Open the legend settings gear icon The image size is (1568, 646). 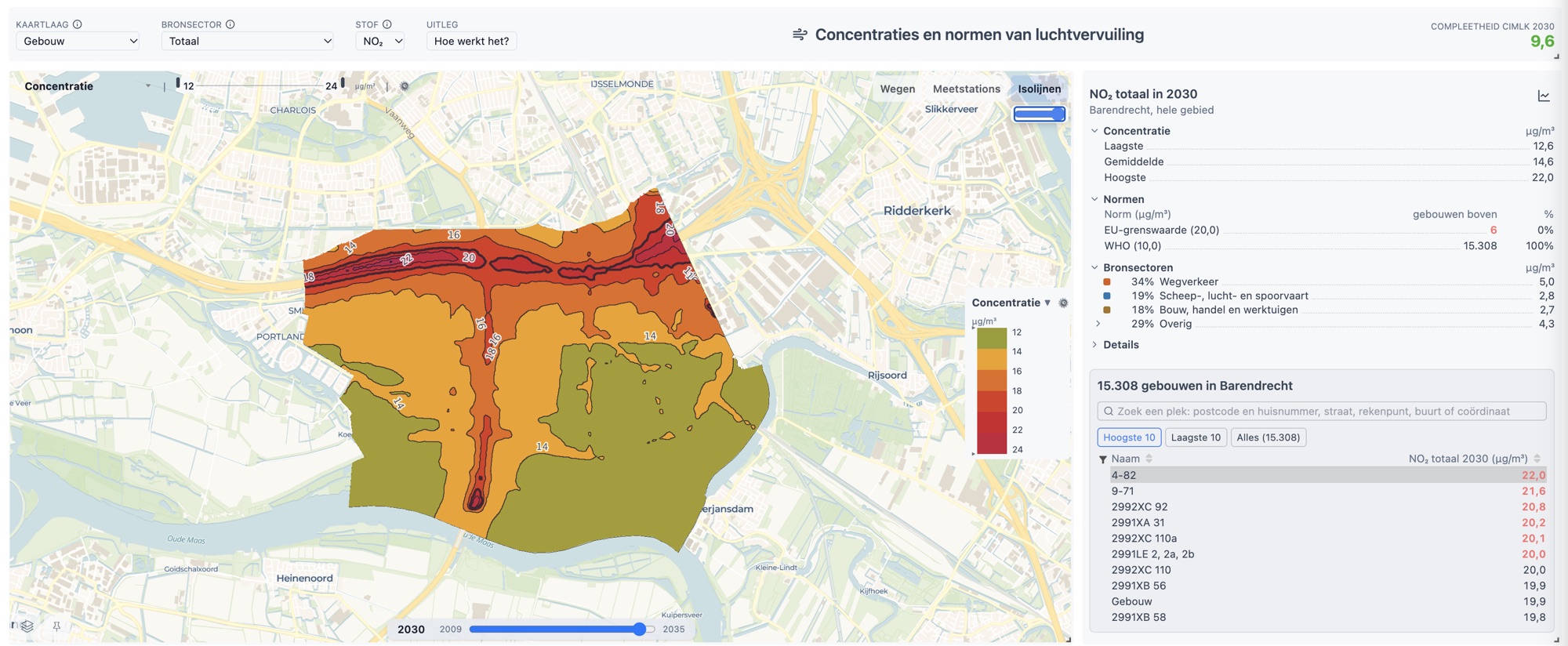[x=1064, y=303]
